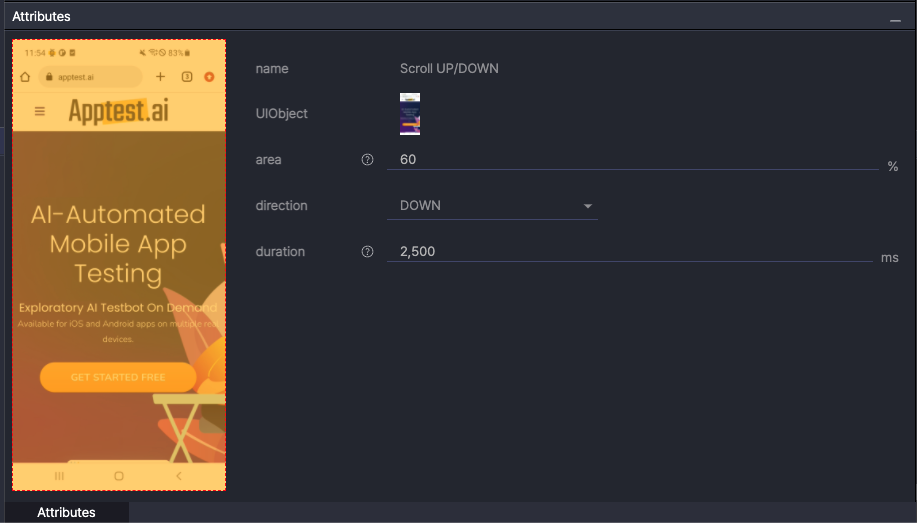Select the Attributes tab at the bottom

click(x=66, y=512)
